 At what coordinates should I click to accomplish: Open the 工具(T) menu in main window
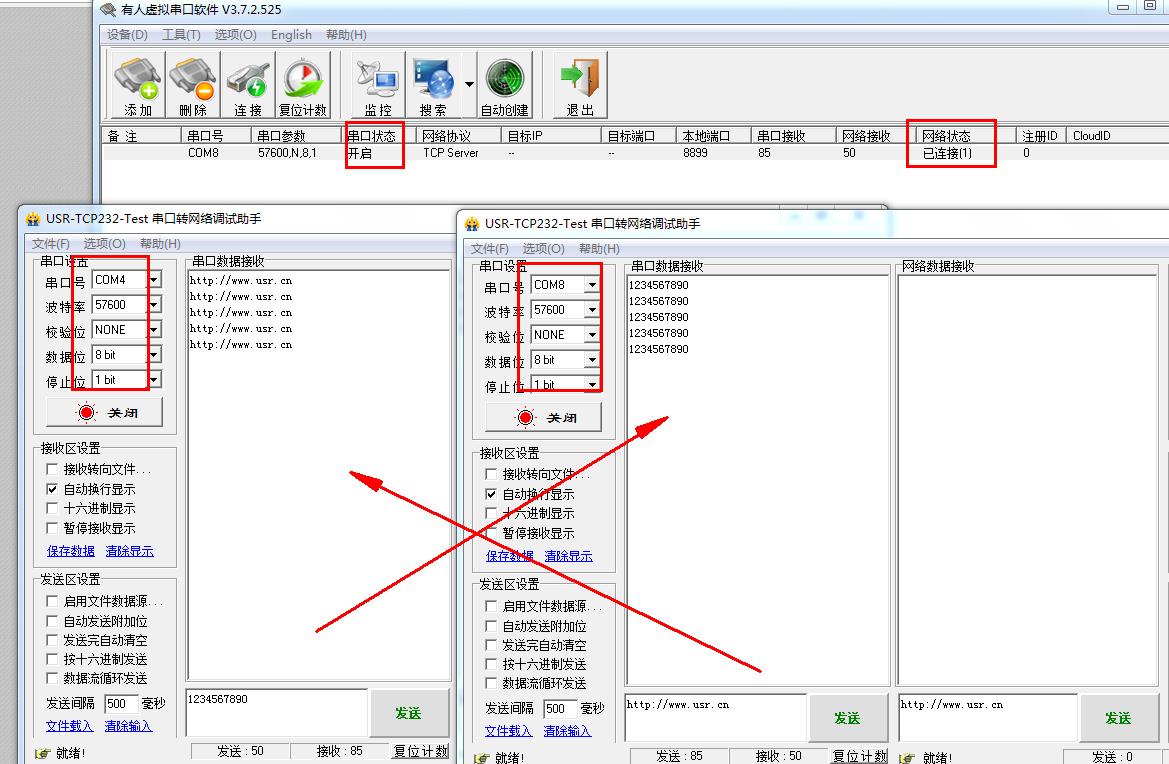pyautogui.click(x=181, y=35)
